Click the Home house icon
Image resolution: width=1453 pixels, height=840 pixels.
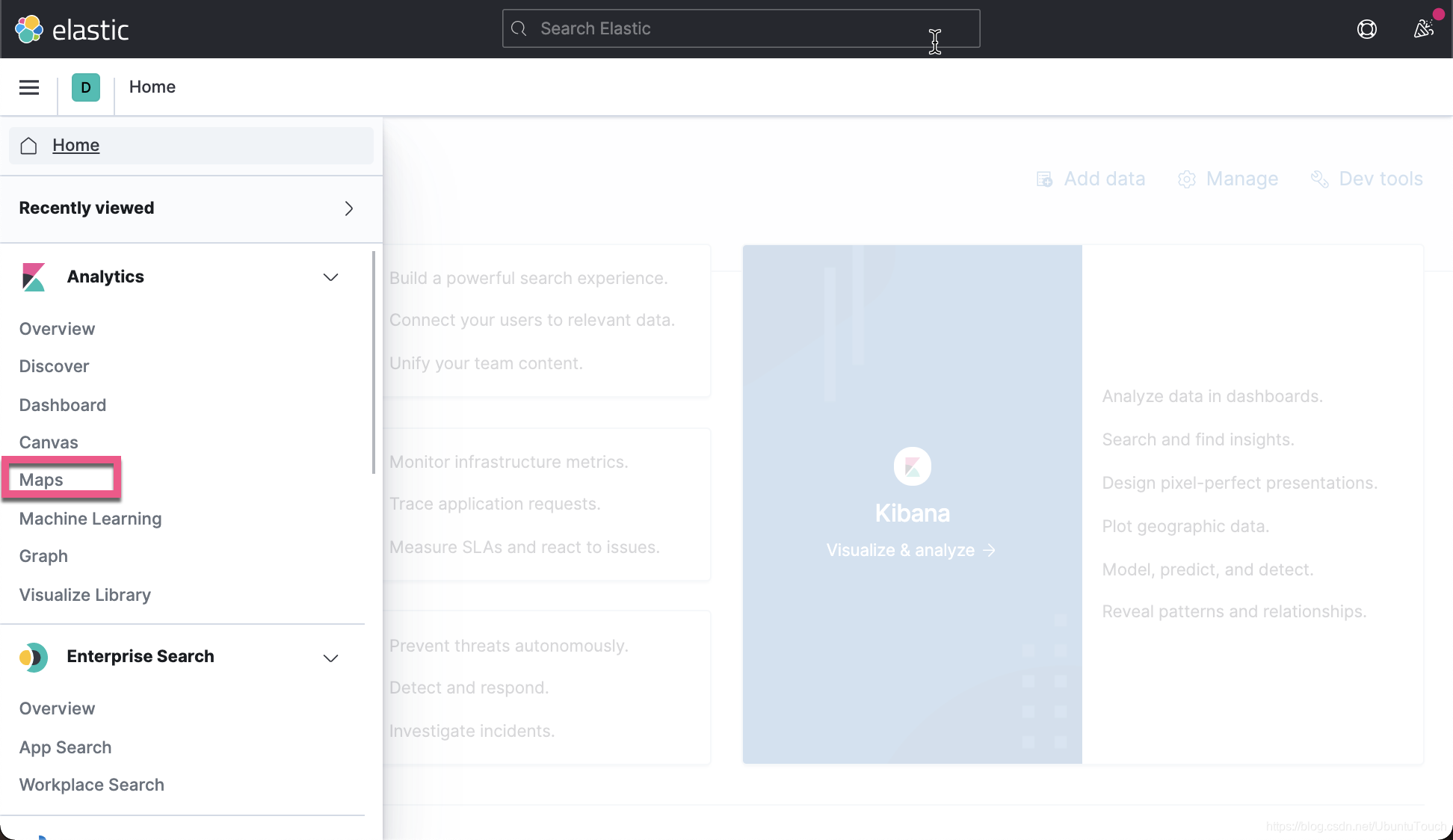[29, 146]
